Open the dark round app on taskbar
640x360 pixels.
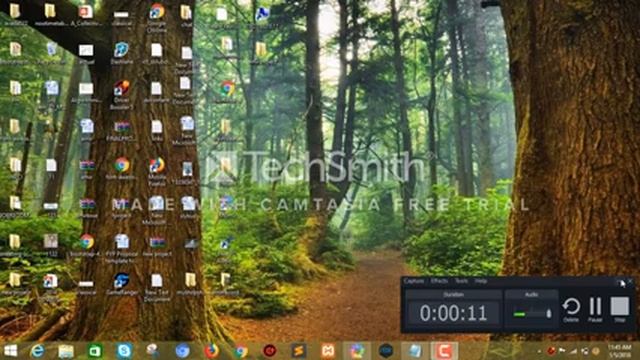click(386, 351)
